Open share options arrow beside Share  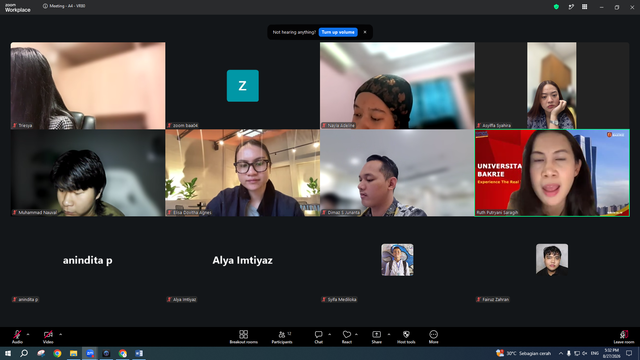click(x=389, y=334)
